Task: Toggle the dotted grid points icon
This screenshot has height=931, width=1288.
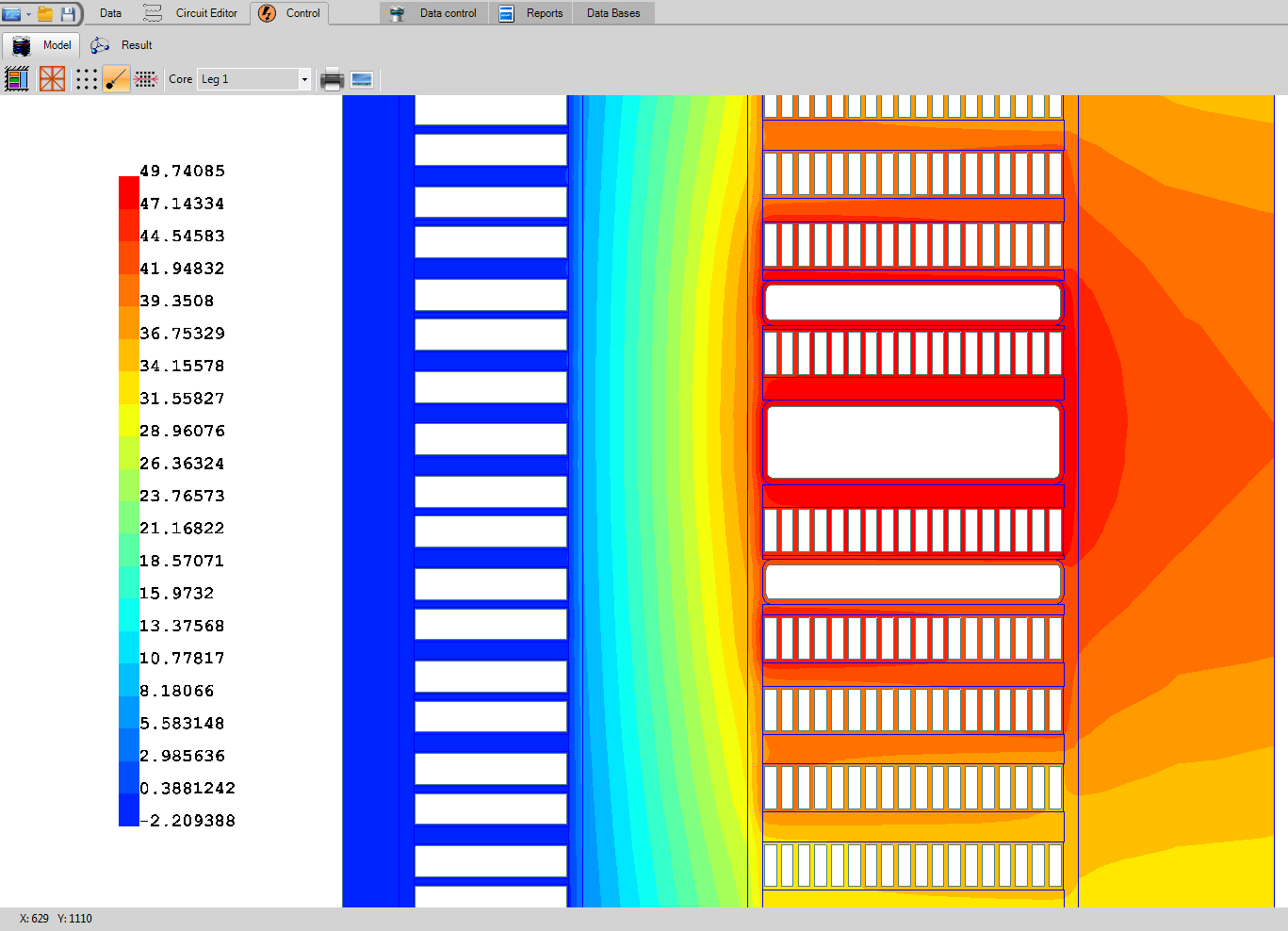Action: (x=87, y=79)
